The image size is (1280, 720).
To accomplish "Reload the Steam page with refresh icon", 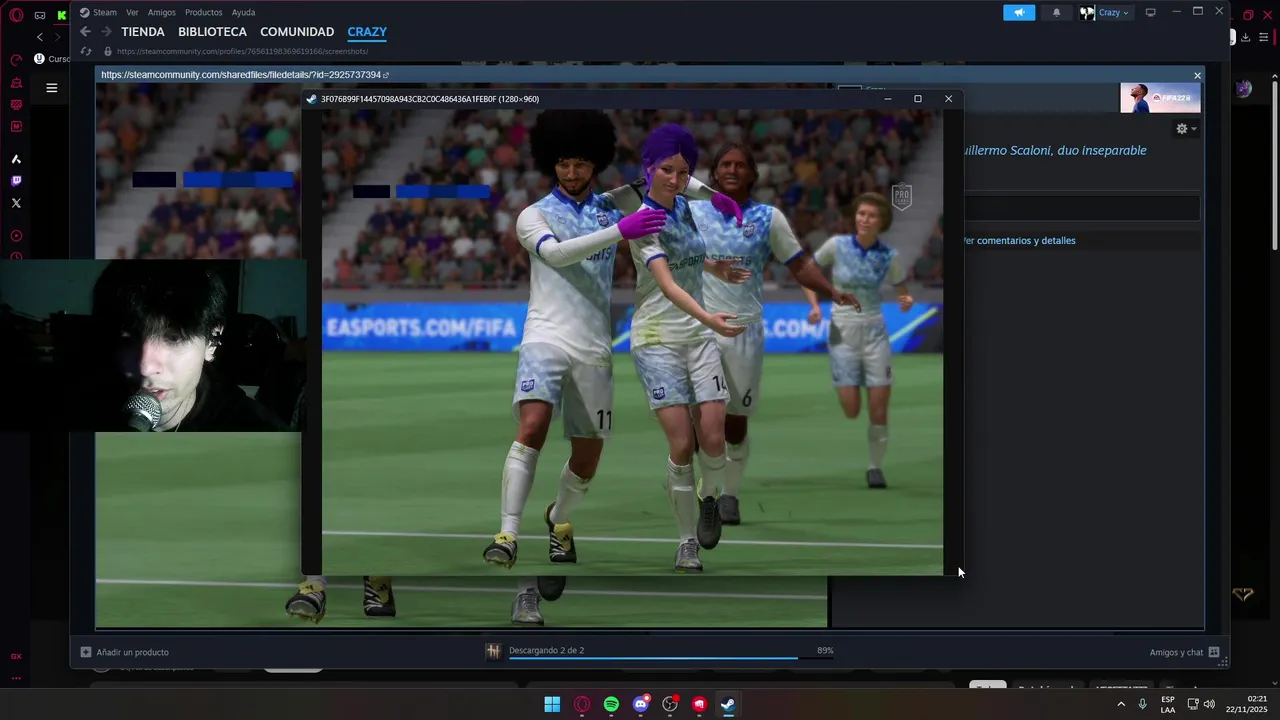I will (86, 51).
